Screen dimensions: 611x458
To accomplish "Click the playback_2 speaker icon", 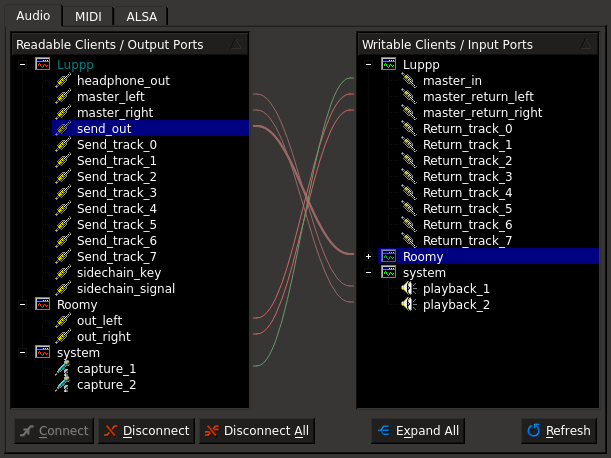I will coord(409,304).
